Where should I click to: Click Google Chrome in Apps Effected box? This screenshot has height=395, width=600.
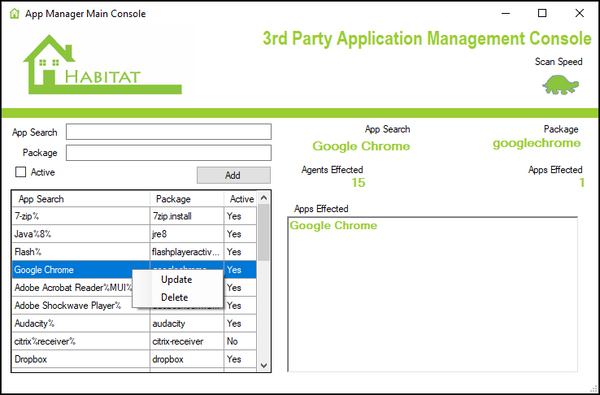(x=333, y=225)
